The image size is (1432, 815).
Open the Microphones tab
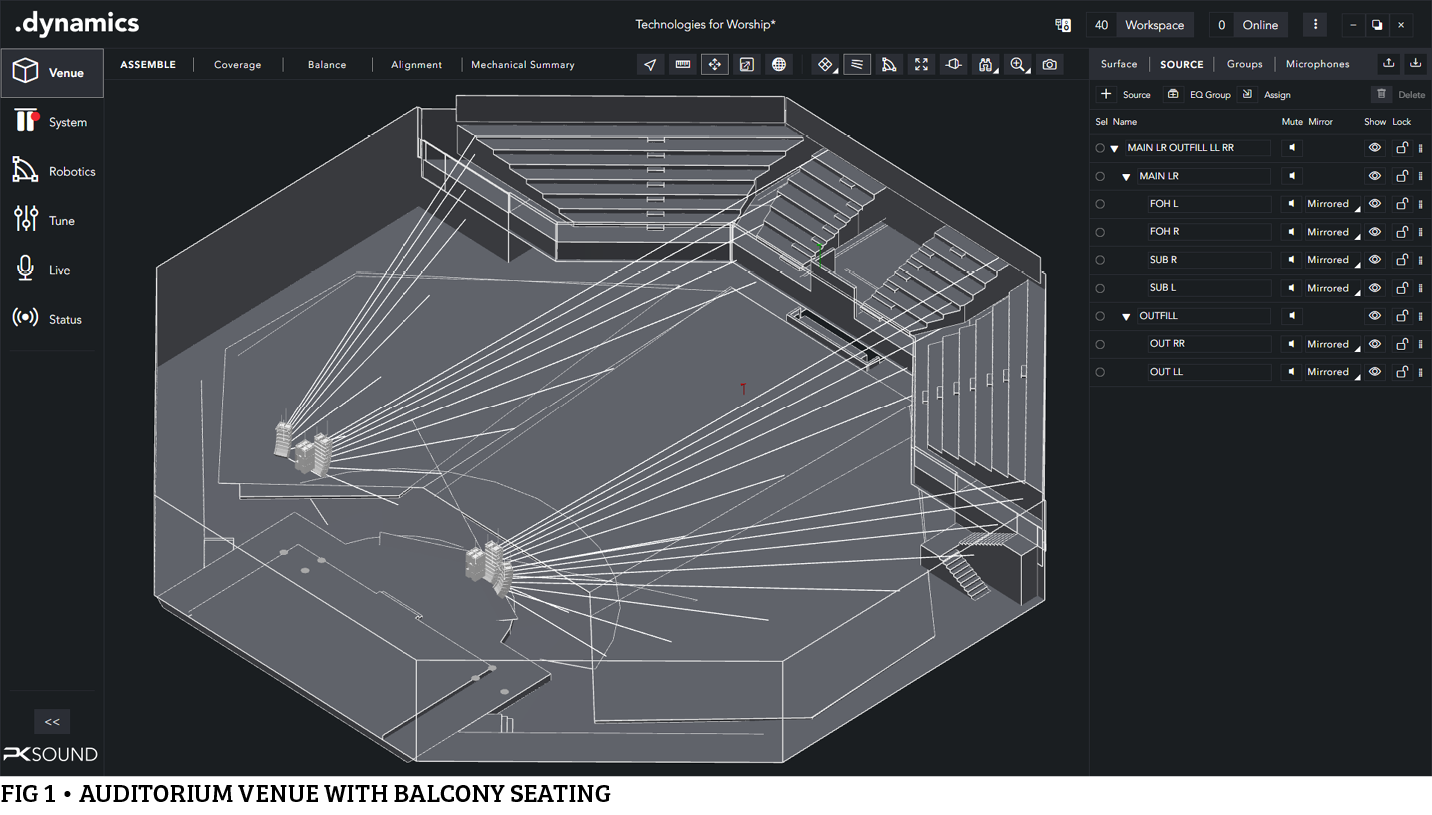coord(1317,64)
